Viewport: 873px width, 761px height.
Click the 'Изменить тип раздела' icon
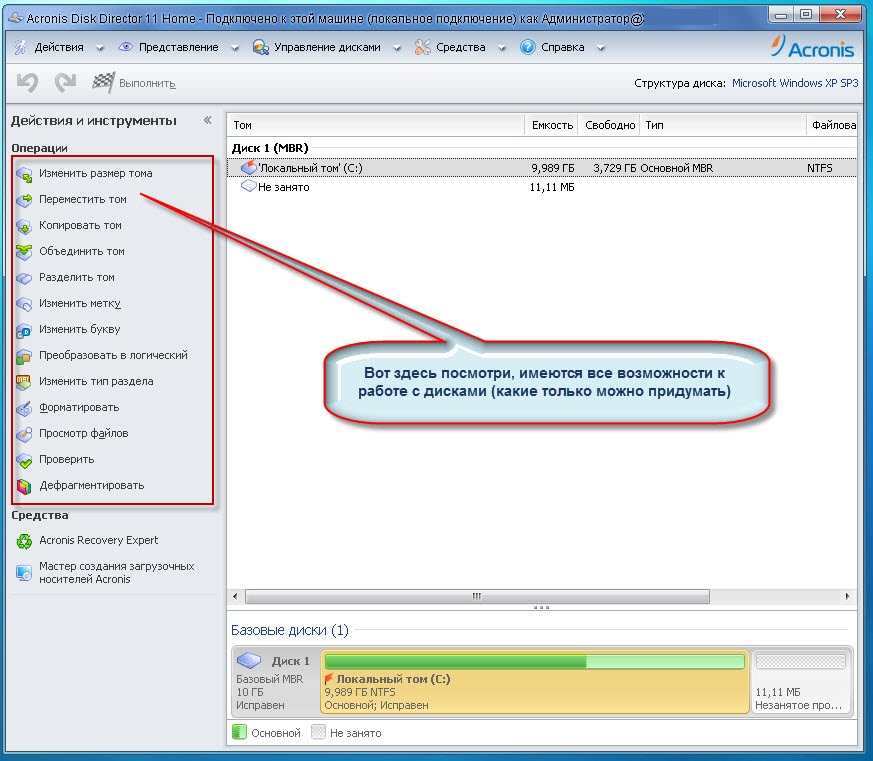(24, 382)
